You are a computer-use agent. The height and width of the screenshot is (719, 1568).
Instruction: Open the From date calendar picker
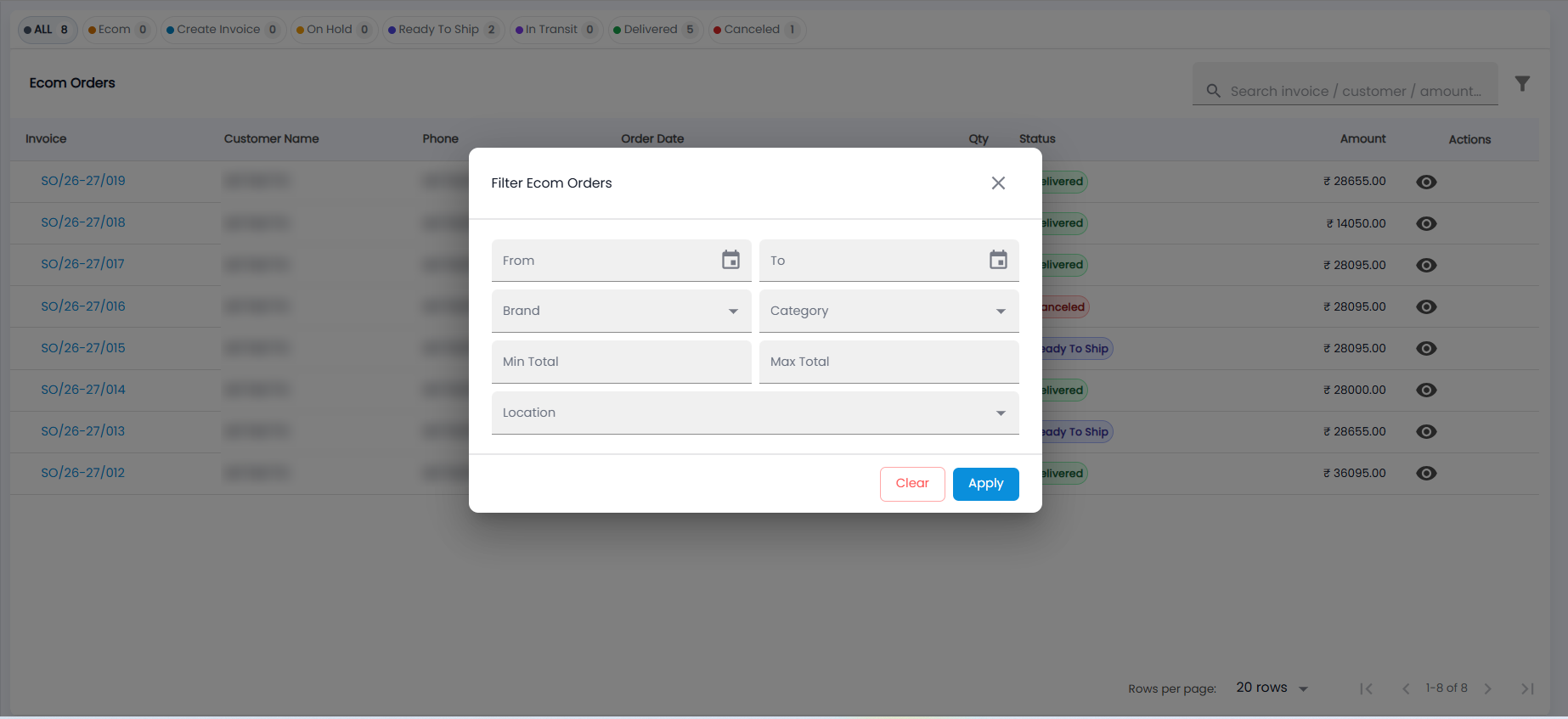(730, 260)
